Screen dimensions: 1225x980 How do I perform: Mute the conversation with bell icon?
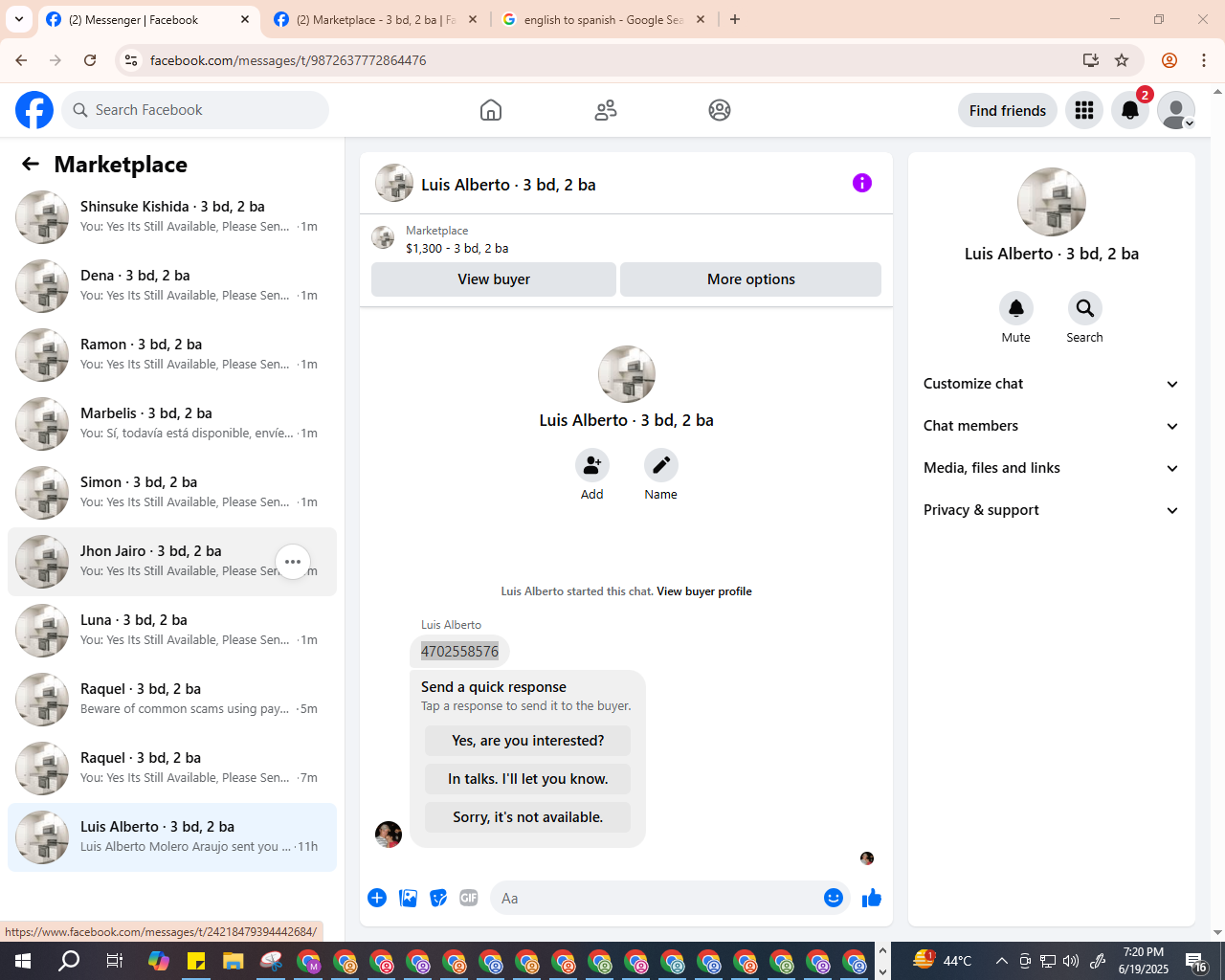click(x=1016, y=308)
